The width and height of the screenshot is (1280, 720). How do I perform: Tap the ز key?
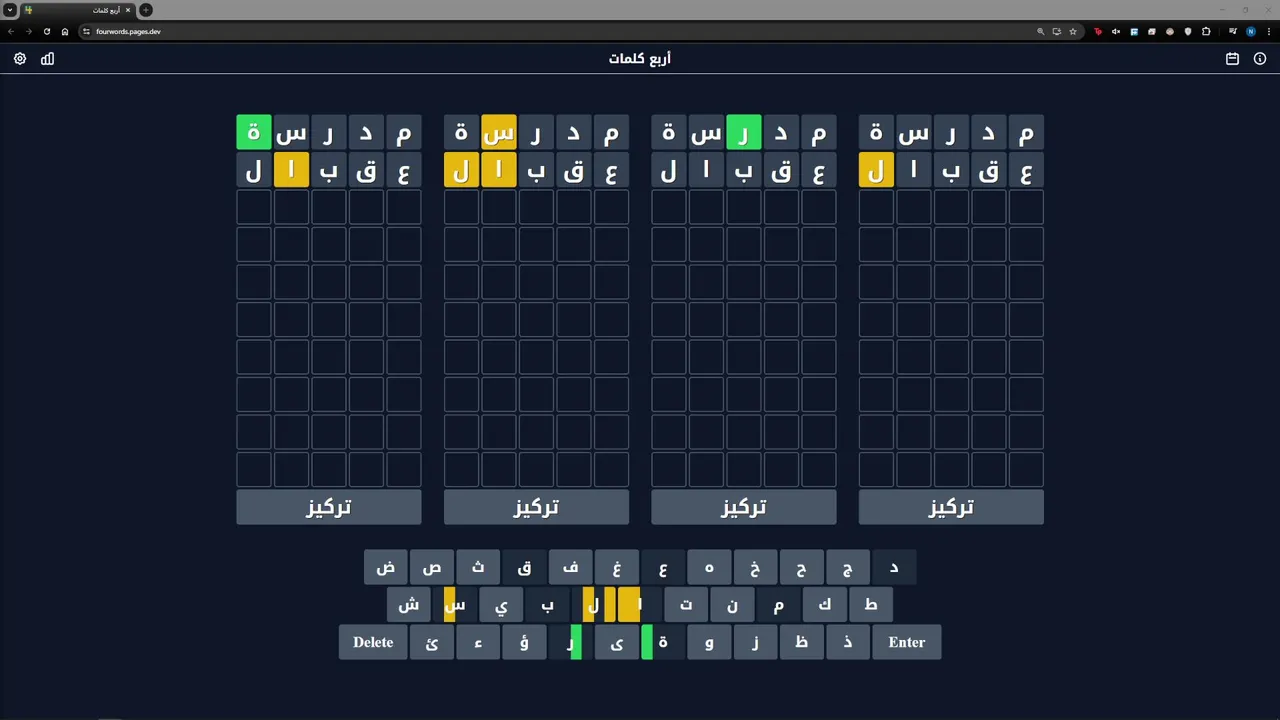click(x=755, y=642)
